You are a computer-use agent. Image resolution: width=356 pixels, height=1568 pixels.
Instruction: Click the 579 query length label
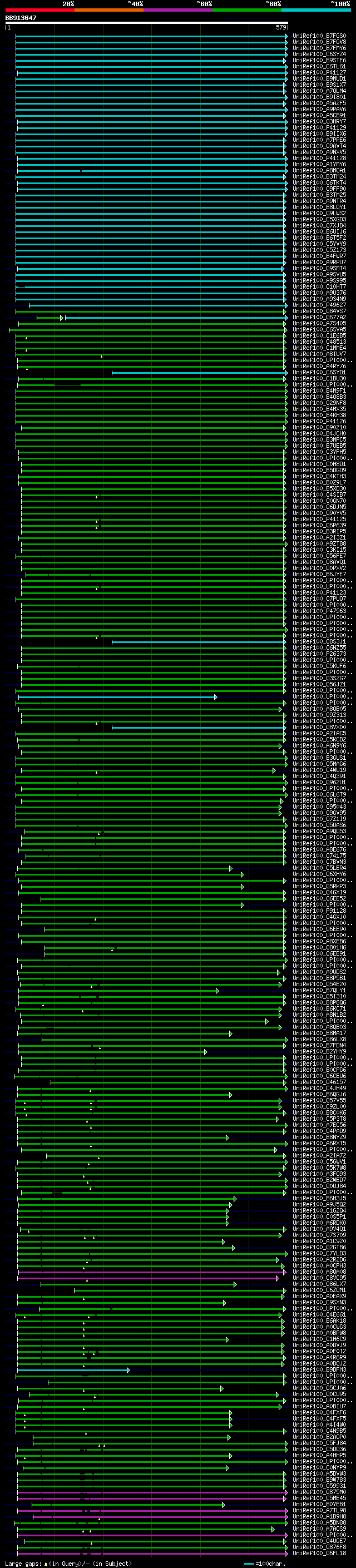(x=280, y=27)
